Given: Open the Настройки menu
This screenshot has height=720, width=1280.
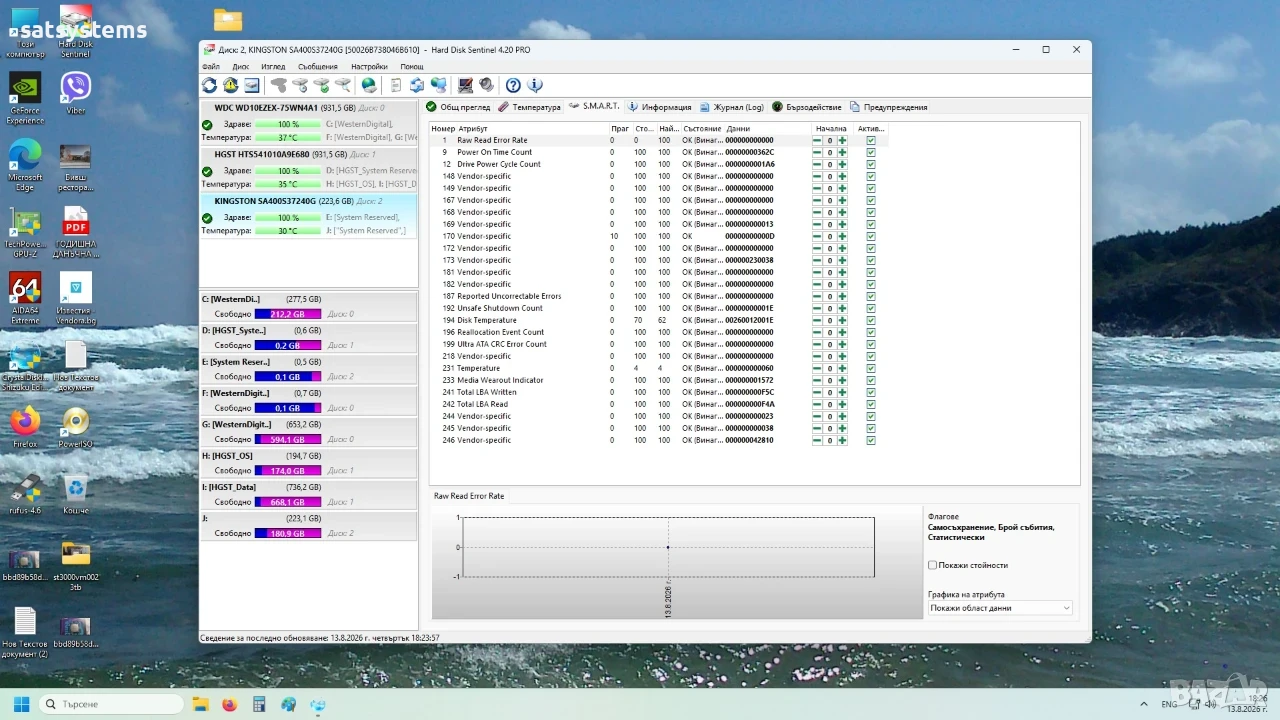Looking at the screenshot, I should click(369, 67).
